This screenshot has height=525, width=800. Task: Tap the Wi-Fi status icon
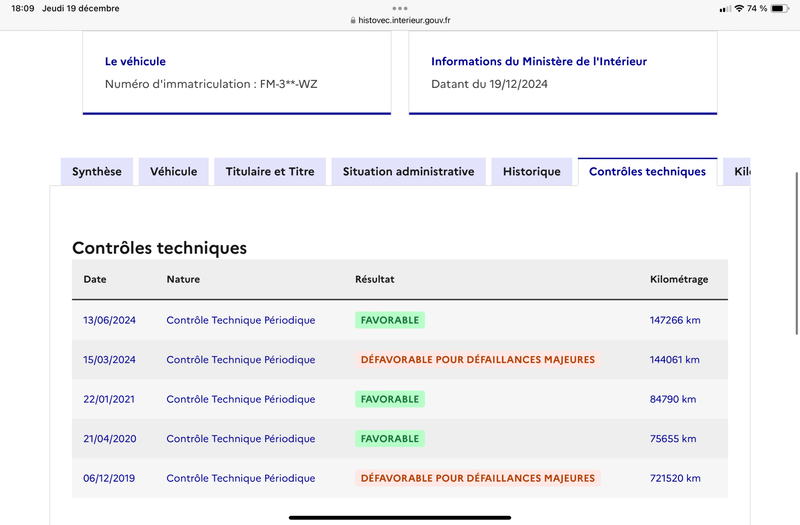(x=739, y=8)
